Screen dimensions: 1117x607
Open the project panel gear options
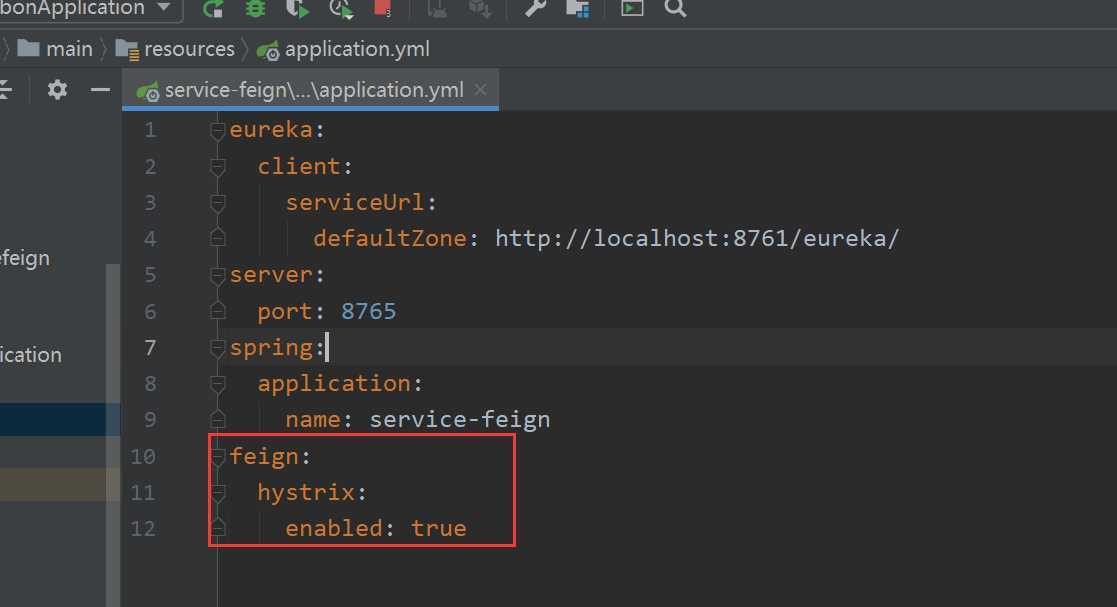point(57,90)
